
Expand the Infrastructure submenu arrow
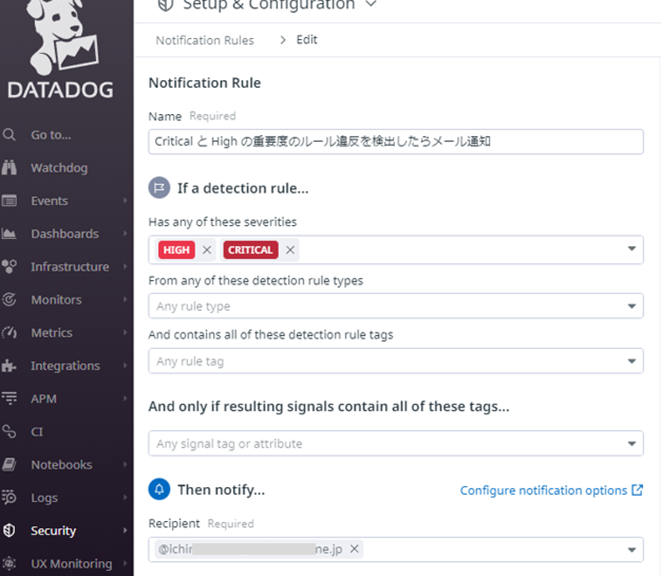[x=125, y=266]
